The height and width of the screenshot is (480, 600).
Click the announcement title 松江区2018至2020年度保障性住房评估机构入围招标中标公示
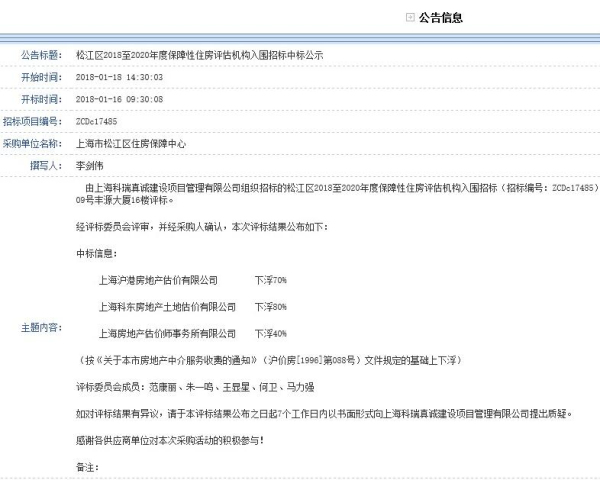(x=199, y=55)
